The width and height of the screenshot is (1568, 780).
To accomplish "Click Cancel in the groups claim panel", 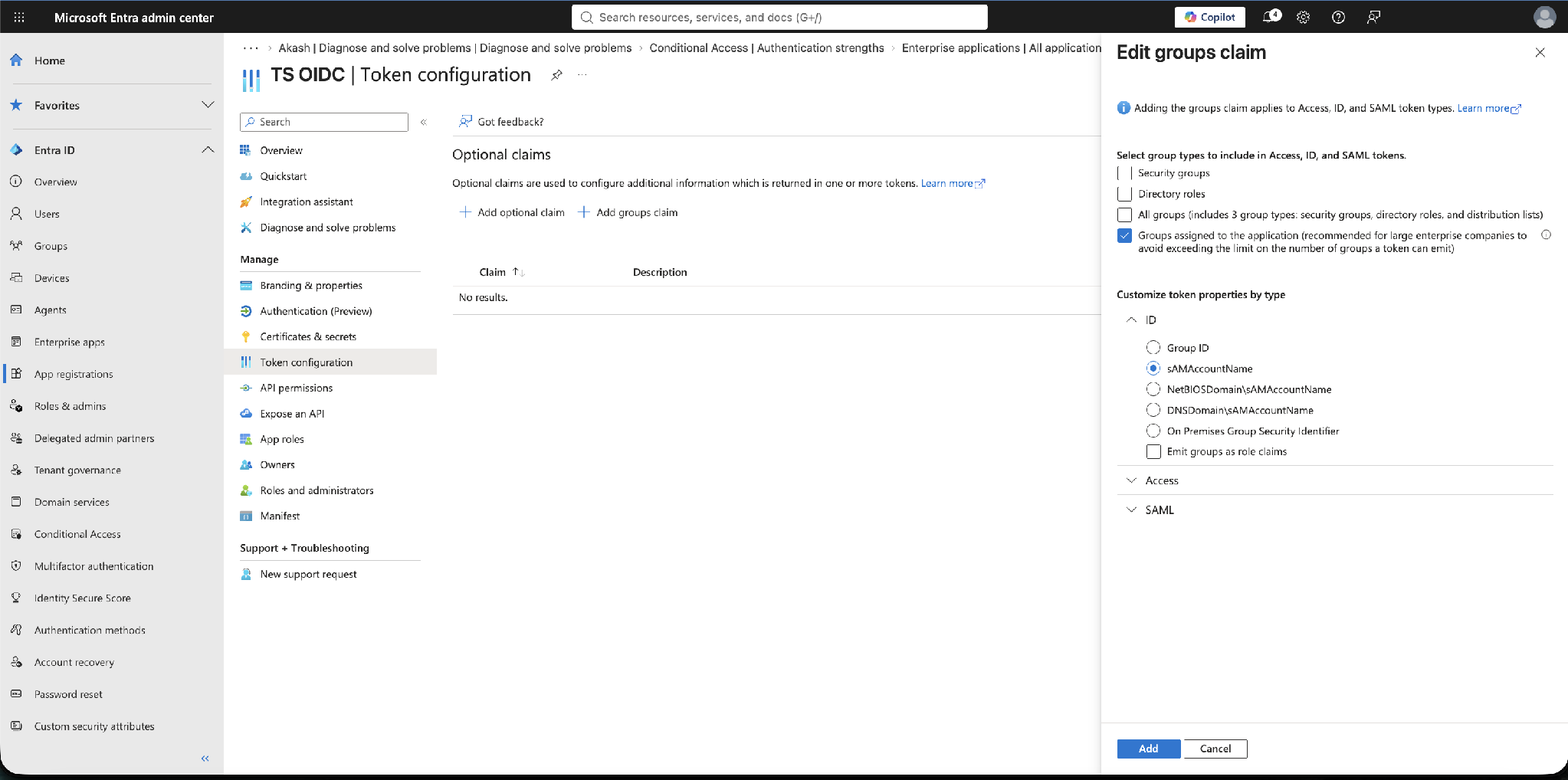I will pos(1215,749).
